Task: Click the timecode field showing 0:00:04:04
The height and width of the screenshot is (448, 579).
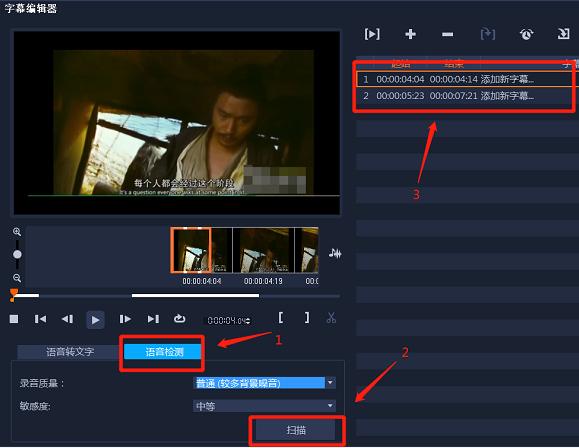Action: click(x=226, y=321)
